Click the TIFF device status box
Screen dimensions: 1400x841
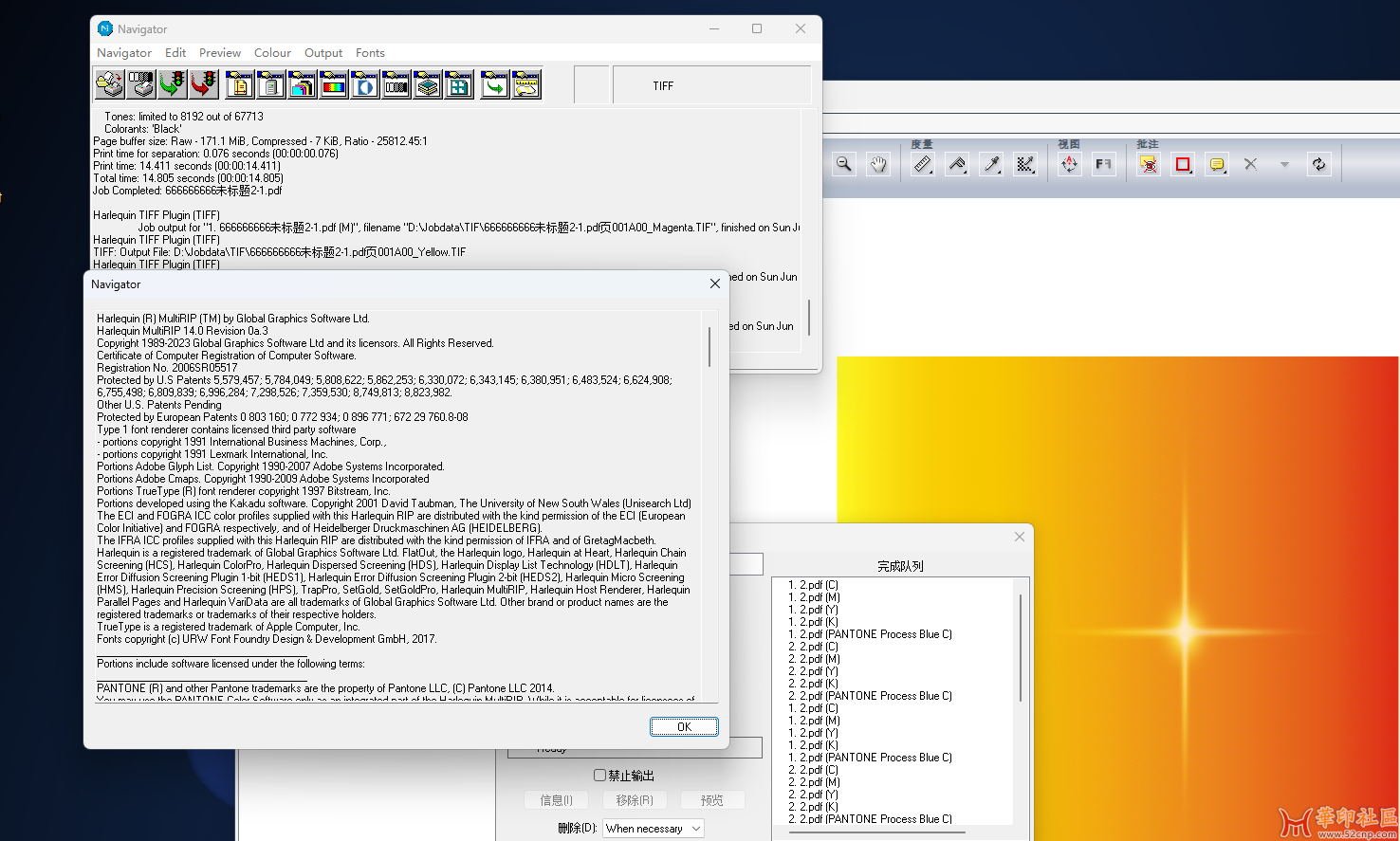click(x=712, y=85)
